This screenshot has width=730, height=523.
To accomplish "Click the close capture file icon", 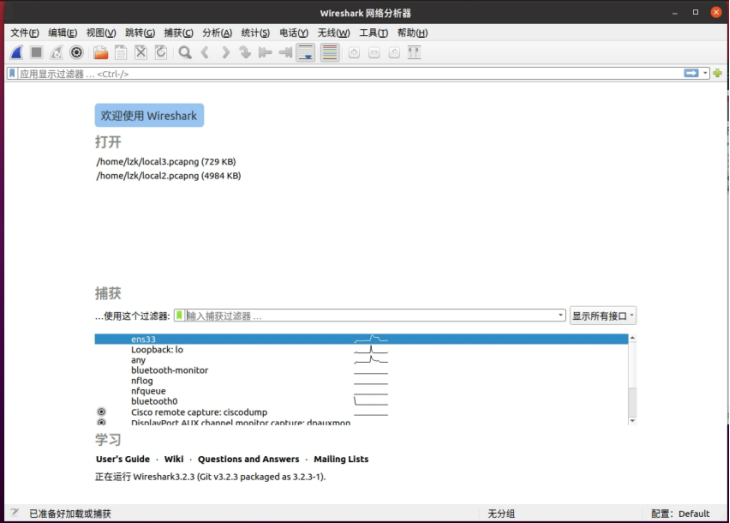I will click(141, 53).
